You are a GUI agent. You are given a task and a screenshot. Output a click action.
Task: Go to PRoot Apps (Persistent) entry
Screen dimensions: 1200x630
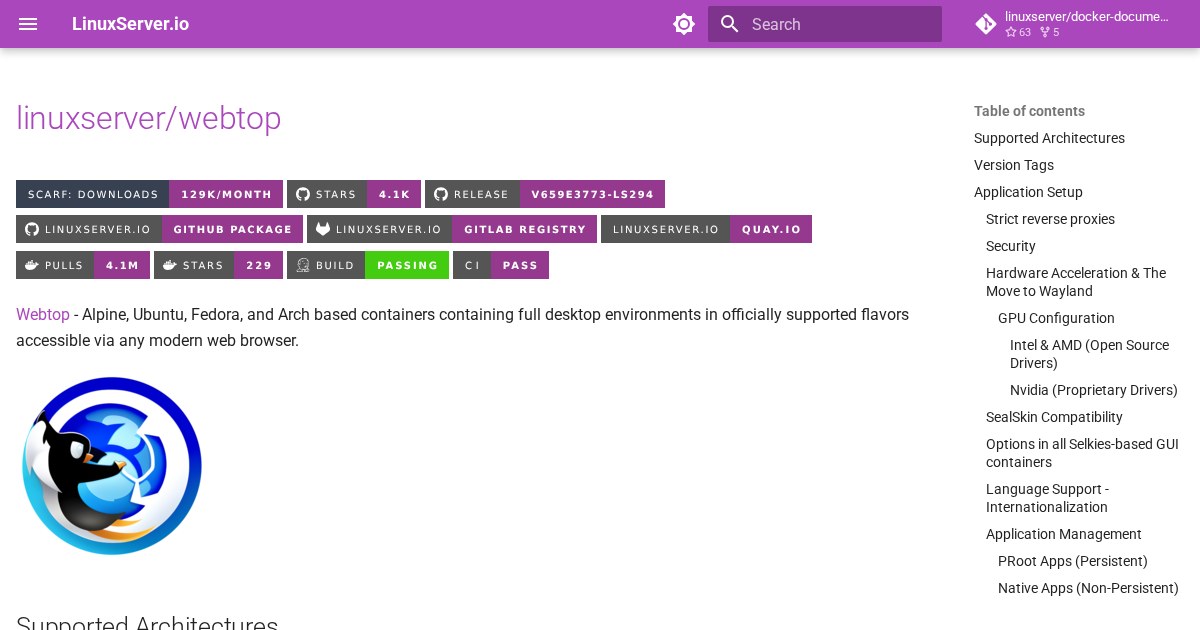(1073, 561)
